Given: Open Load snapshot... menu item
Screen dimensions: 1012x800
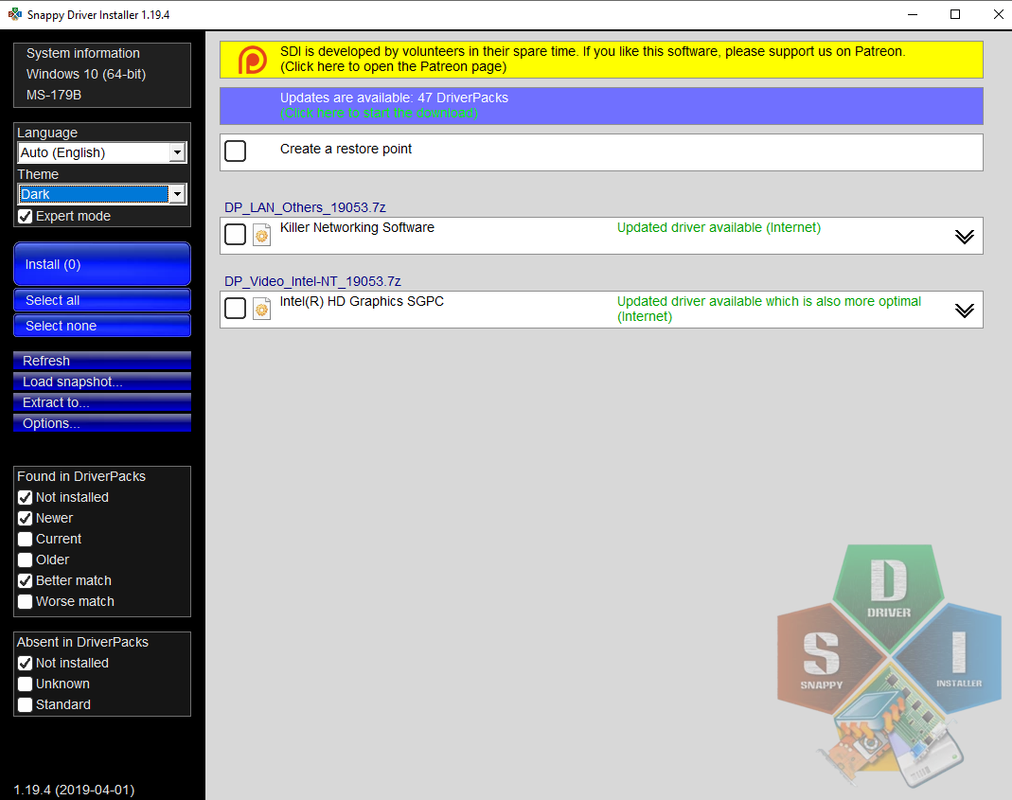Looking at the screenshot, I should [102, 381].
